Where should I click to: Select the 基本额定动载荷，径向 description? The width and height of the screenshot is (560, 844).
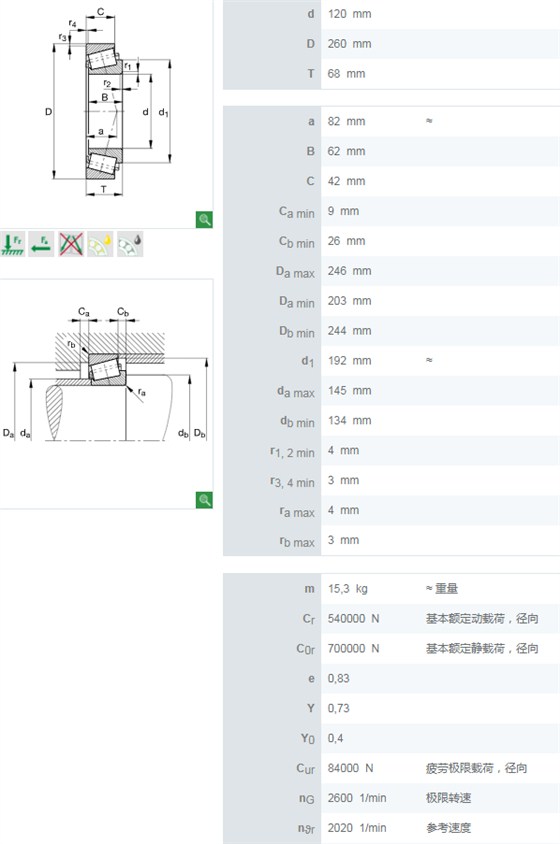482,618
